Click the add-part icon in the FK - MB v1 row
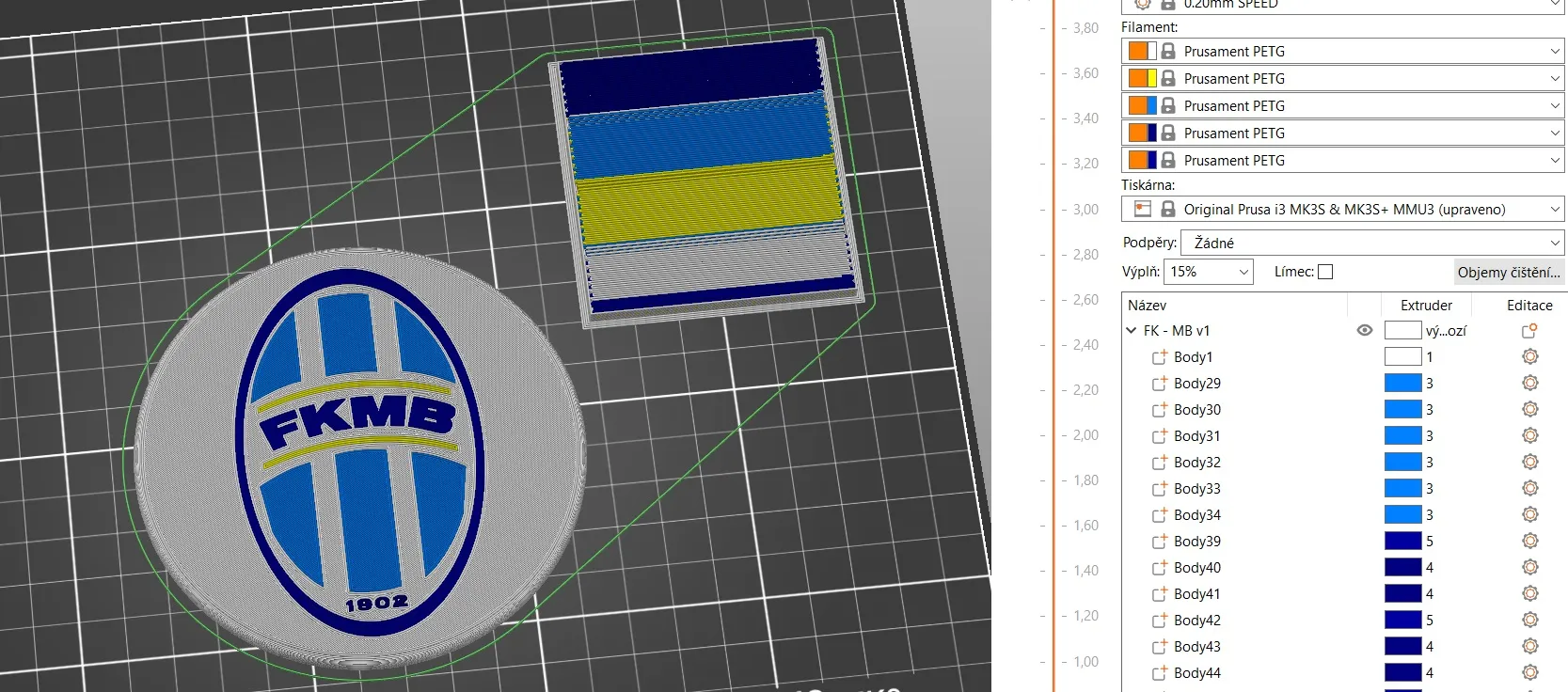Viewport: 1568px width, 692px height. (1529, 331)
